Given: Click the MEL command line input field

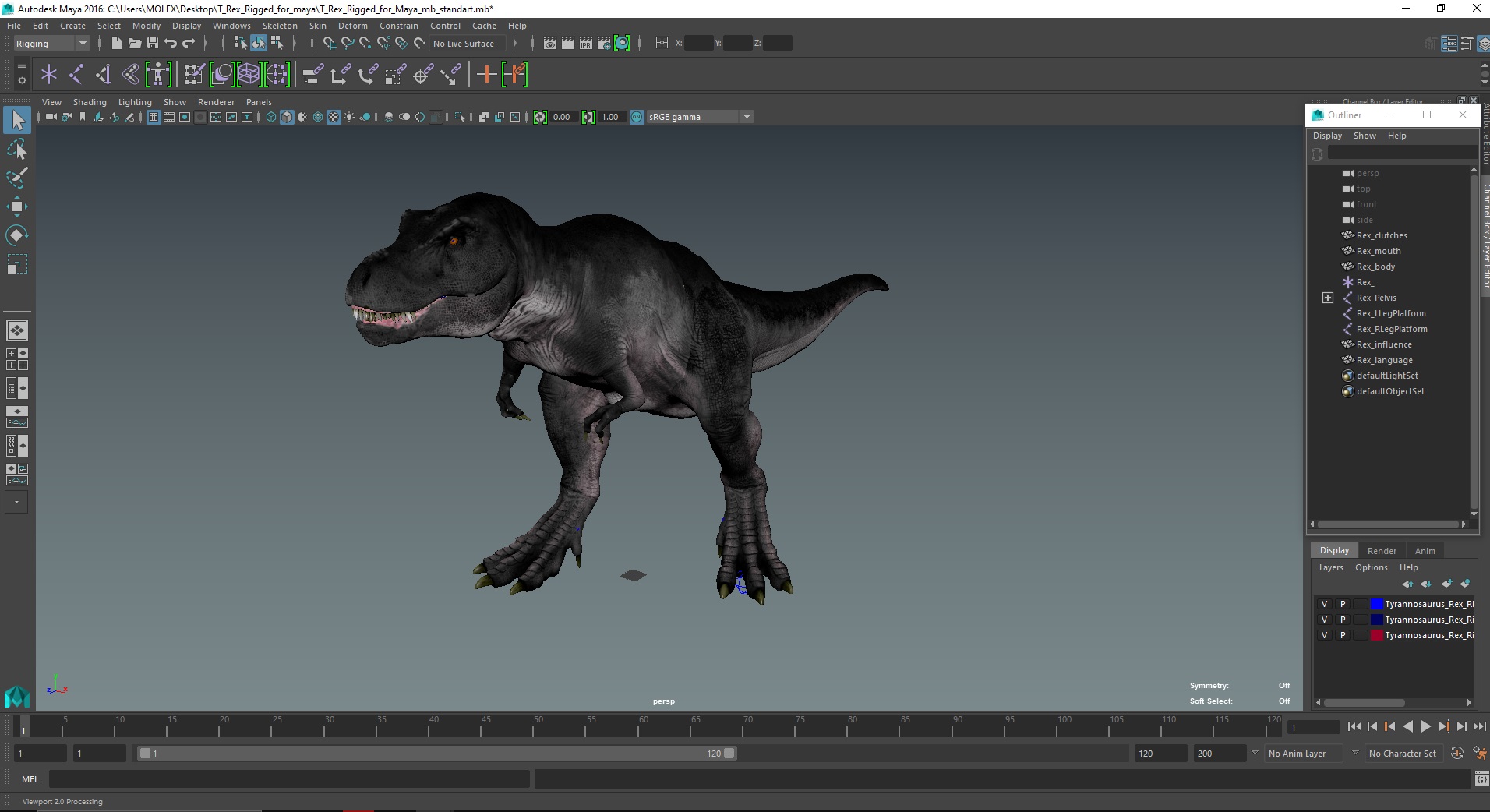Looking at the screenshot, I should (288, 778).
